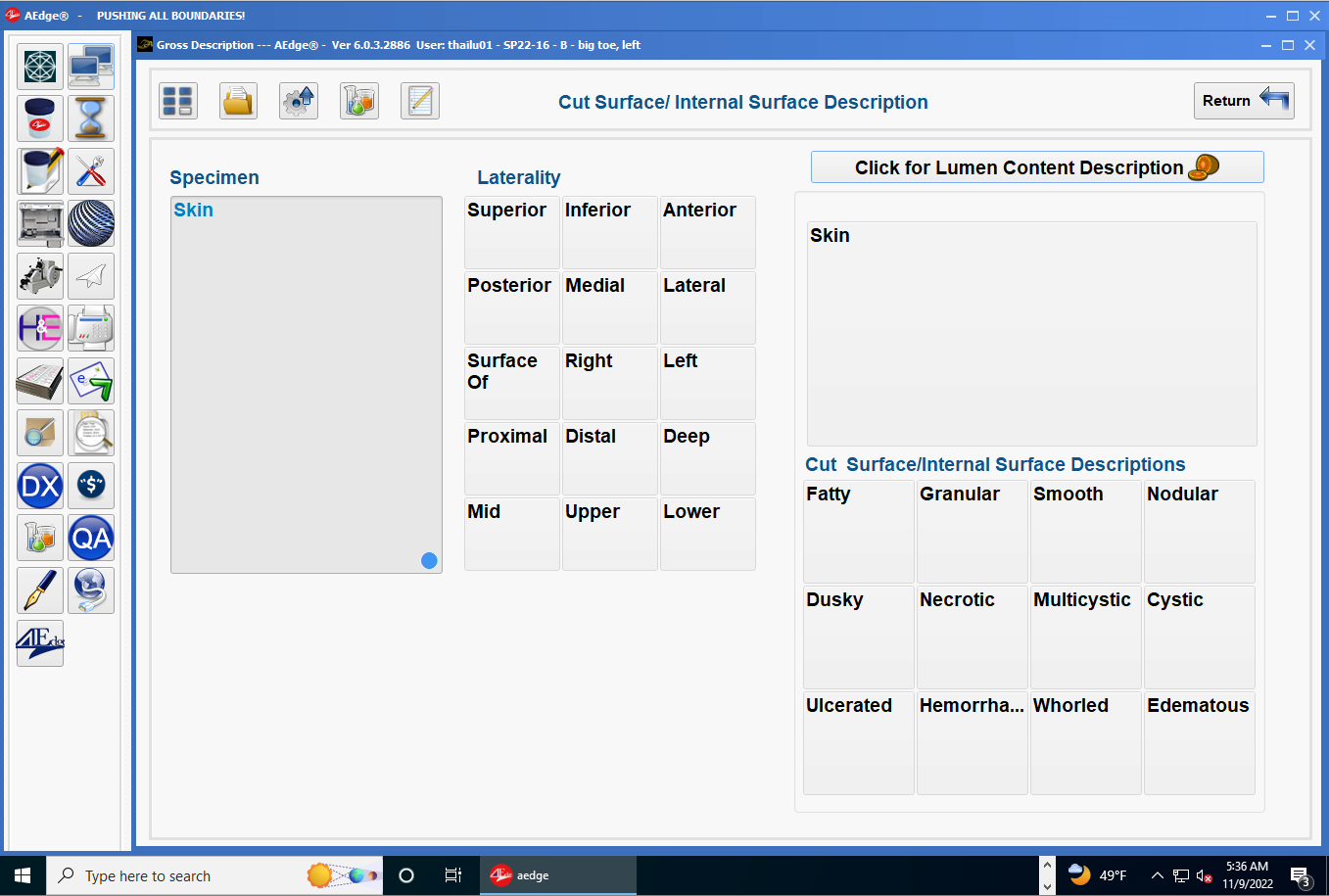Click the document magnifying glass icon
Image resolution: width=1329 pixels, height=896 pixels.
(91, 433)
